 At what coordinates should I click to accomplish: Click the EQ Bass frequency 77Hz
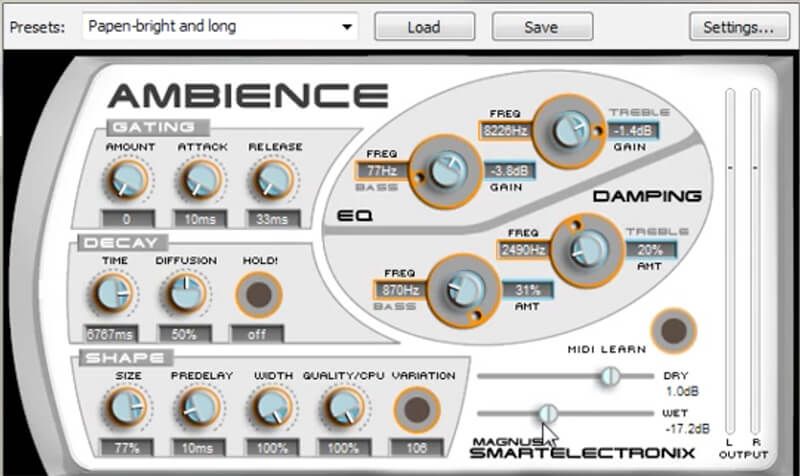pos(383,171)
